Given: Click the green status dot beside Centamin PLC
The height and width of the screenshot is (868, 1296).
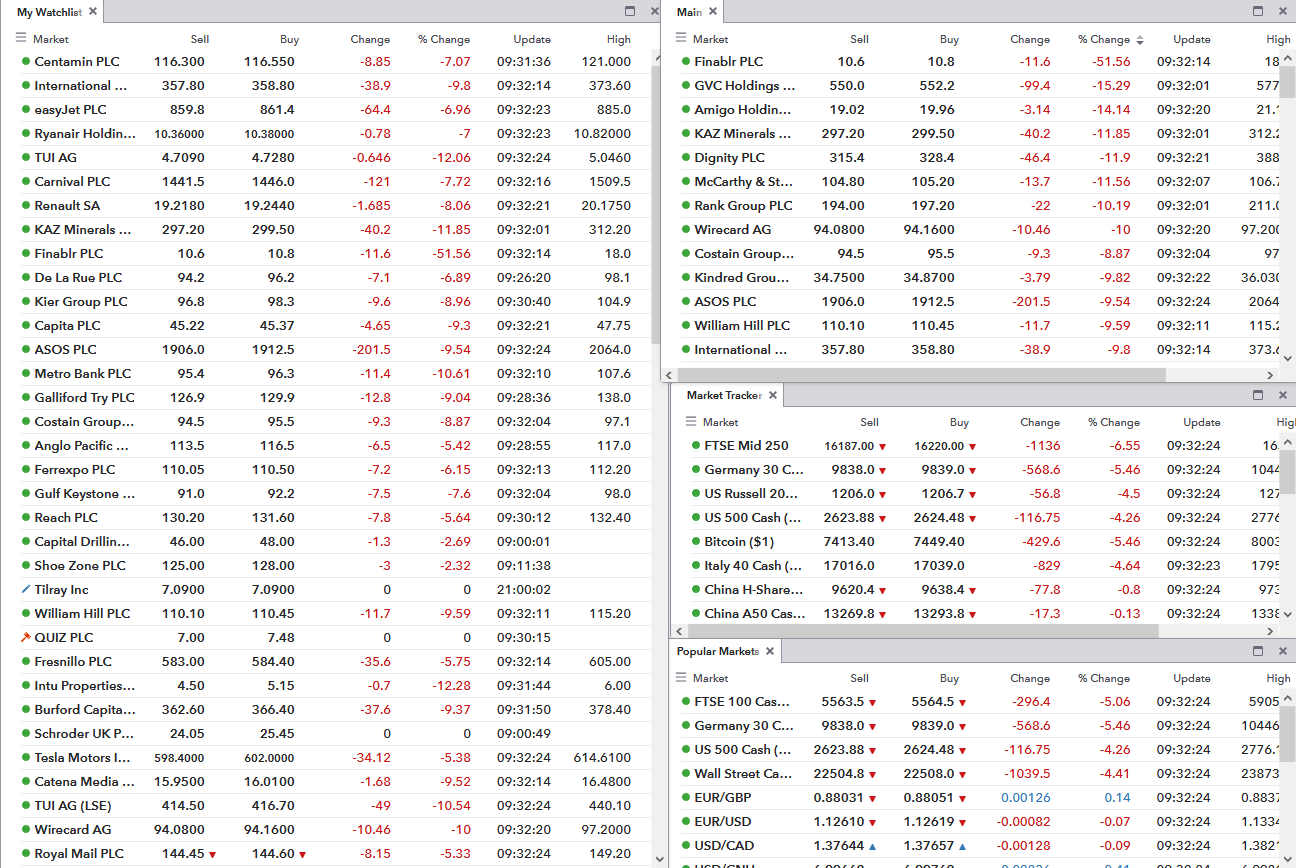Looking at the screenshot, I should point(26,61).
